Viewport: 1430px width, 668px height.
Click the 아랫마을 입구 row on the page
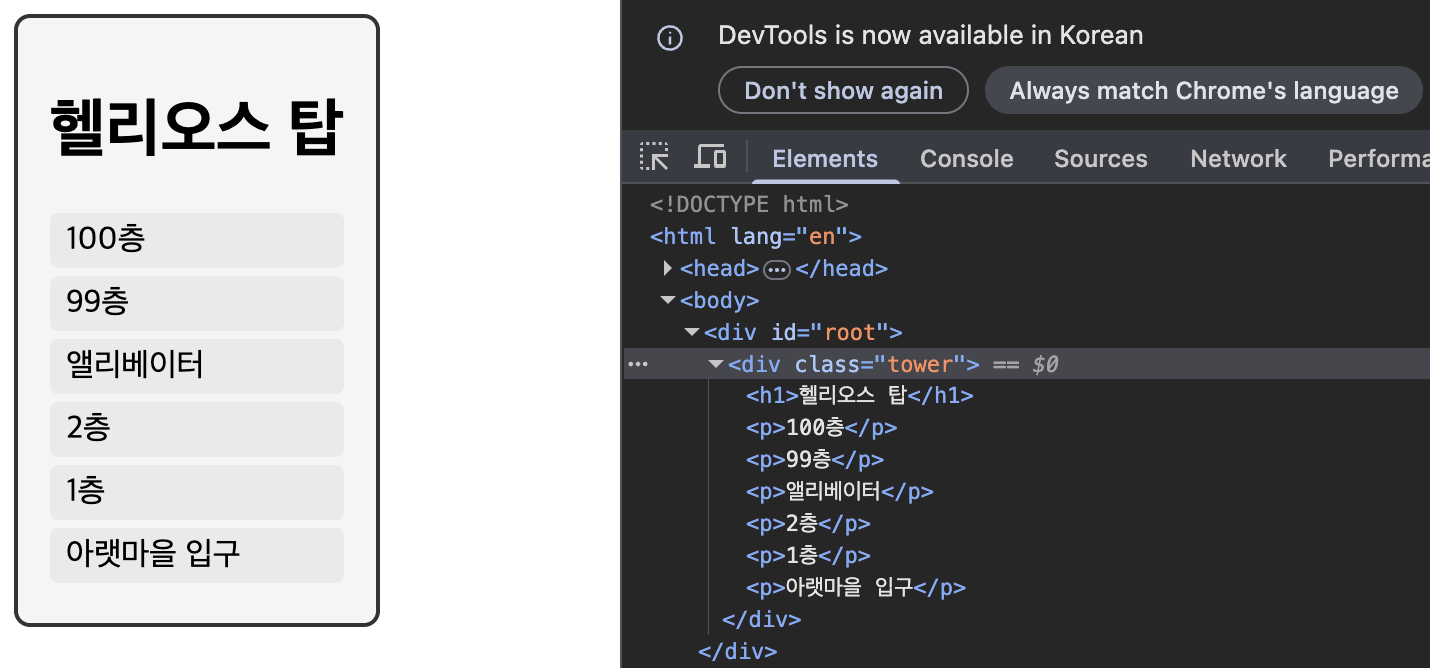click(x=197, y=555)
